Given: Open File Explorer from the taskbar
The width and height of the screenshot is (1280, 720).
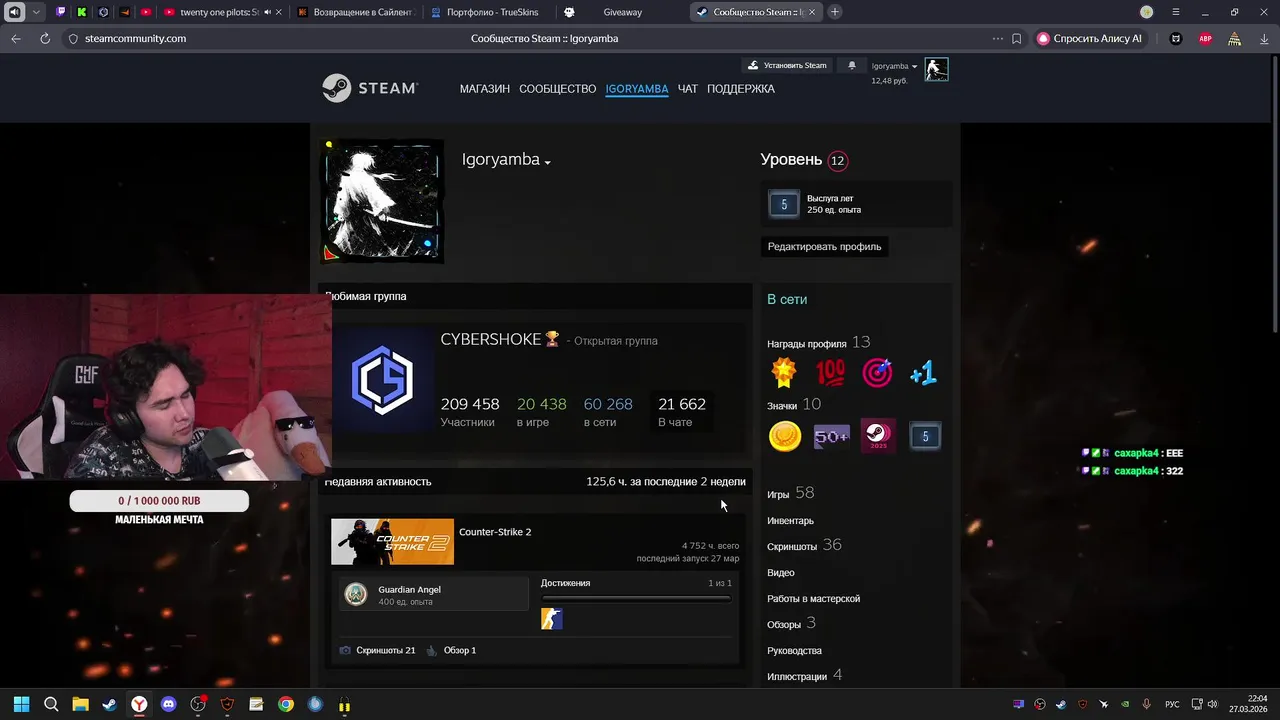Looking at the screenshot, I should [80, 704].
